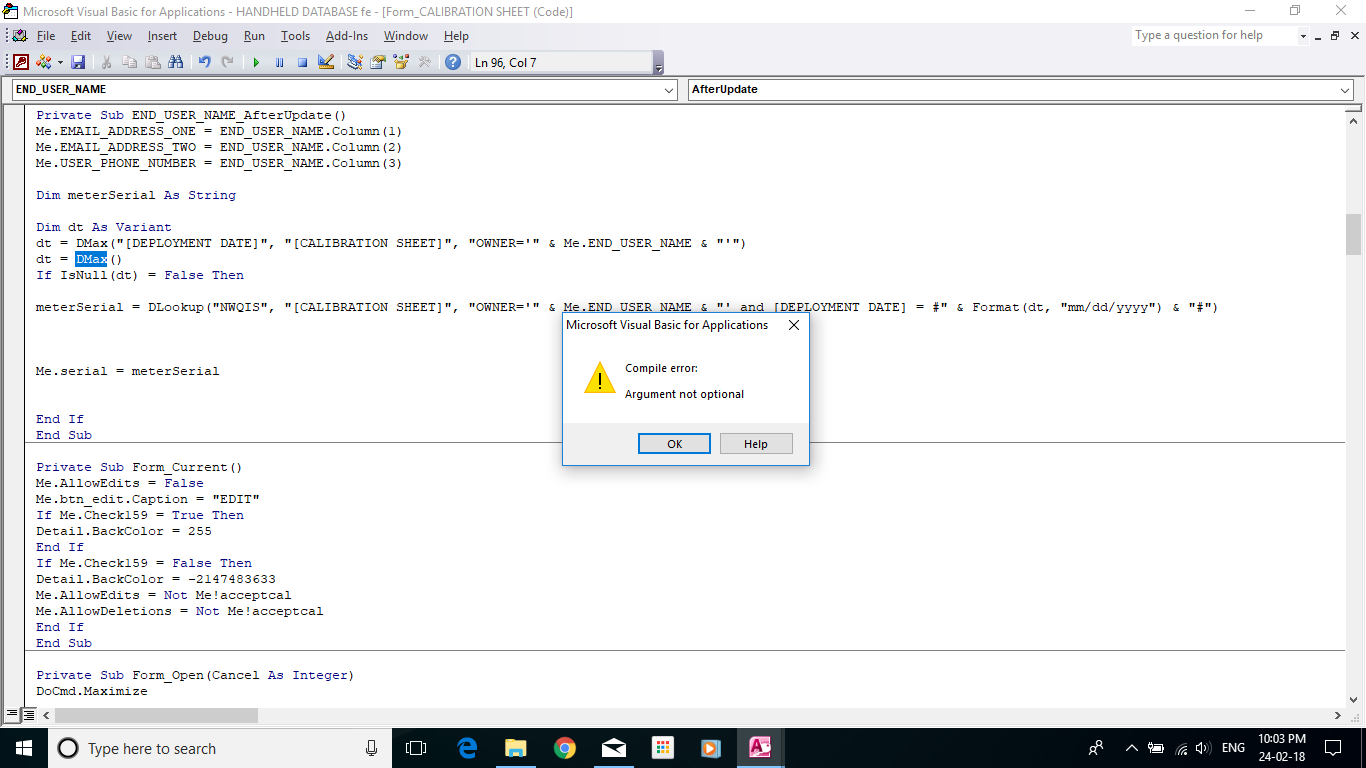The width and height of the screenshot is (1366, 768).
Task: Open Task View from the taskbar
Action: point(416,748)
